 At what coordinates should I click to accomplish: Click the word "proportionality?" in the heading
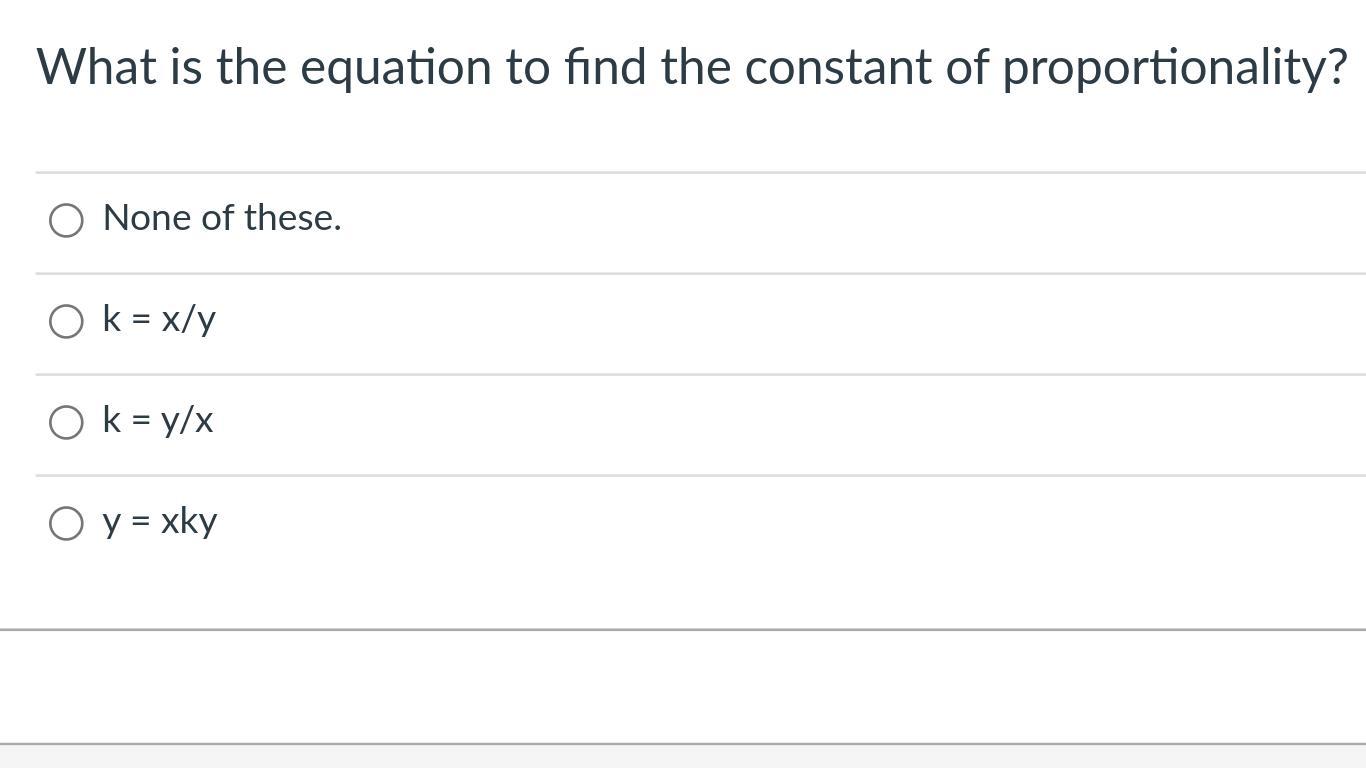pyautogui.click(x=1175, y=68)
